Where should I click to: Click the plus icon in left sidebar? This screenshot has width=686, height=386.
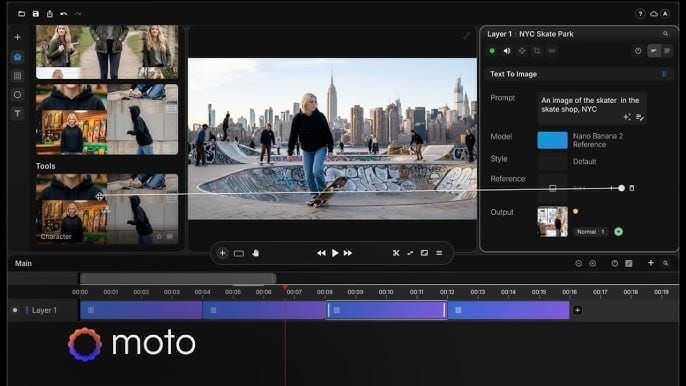[18, 37]
